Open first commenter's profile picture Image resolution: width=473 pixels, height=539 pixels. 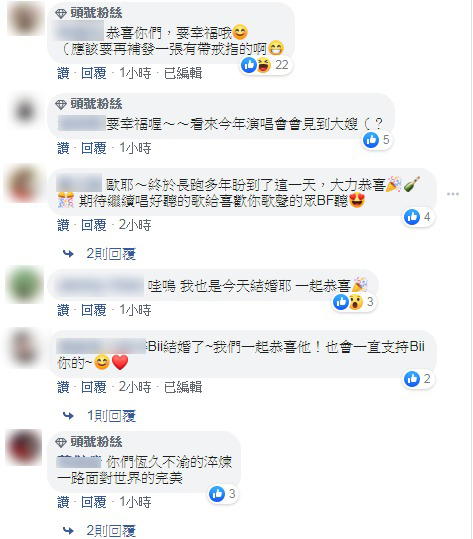coord(26,18)
